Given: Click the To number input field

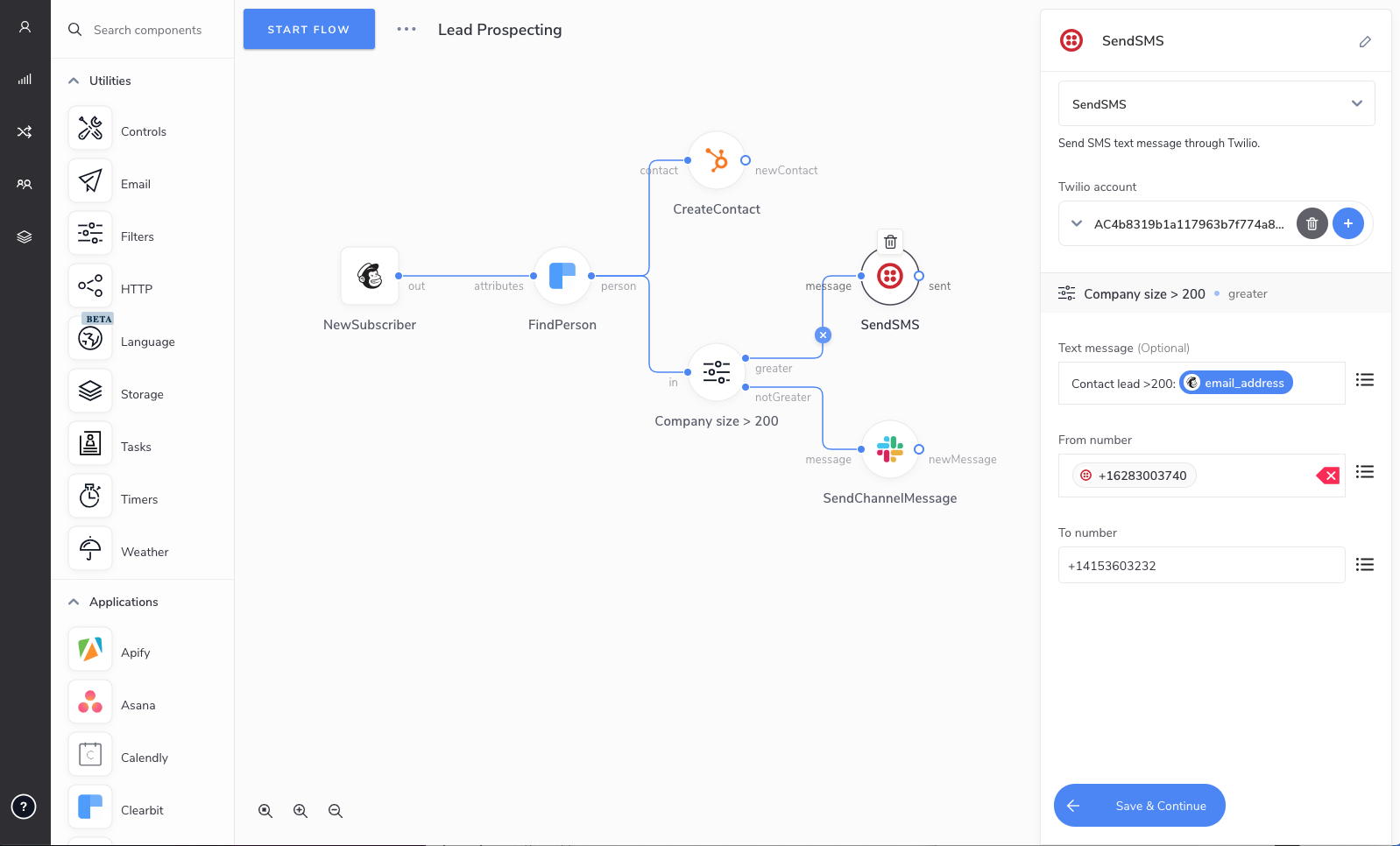Looking at the screenshot, I should coord(1201,565).
